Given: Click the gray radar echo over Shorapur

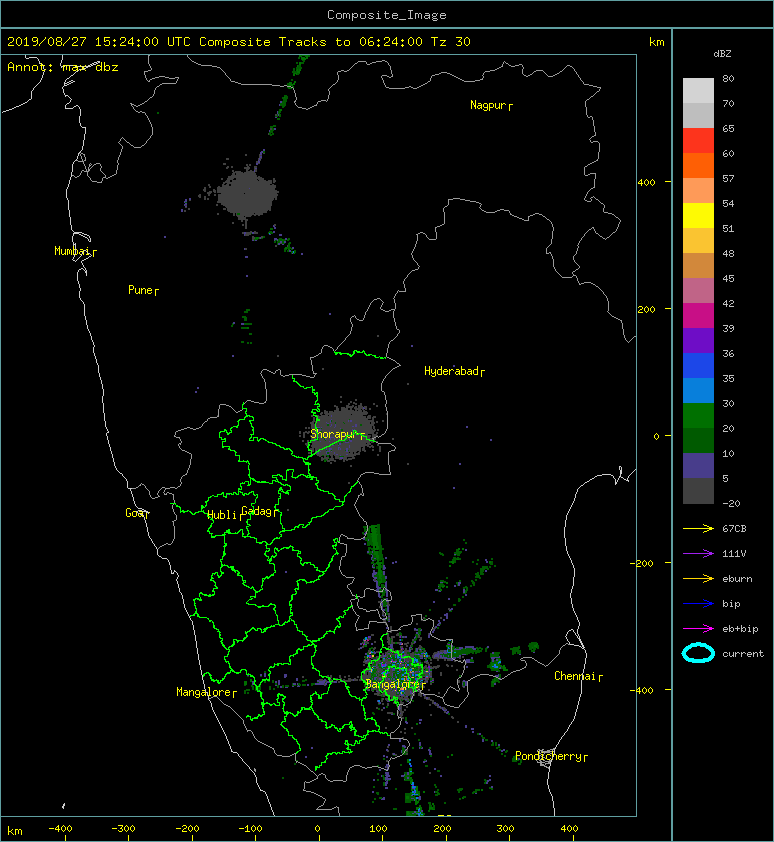Looking at the screenshot, I should pos(344,432).
